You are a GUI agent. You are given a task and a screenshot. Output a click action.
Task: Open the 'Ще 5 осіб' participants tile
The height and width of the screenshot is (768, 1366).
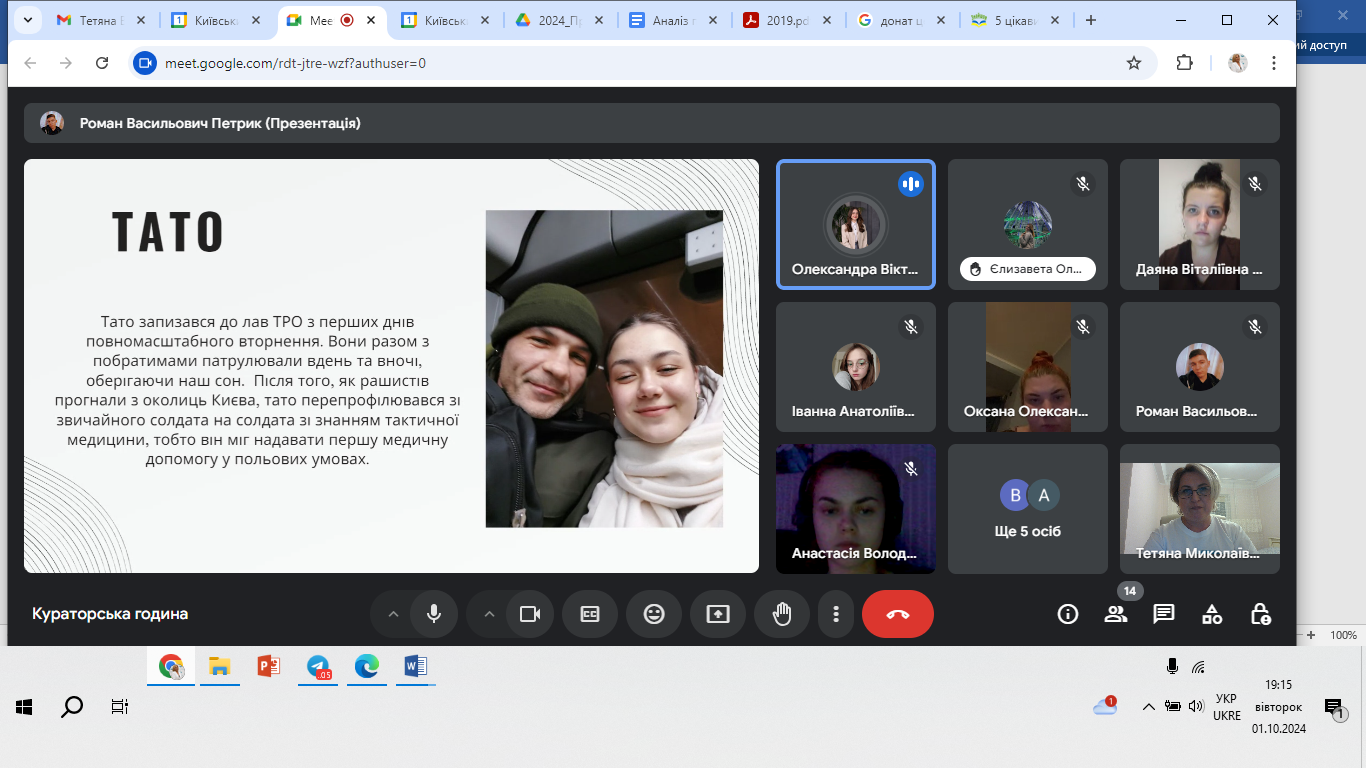click(1028, 509)
